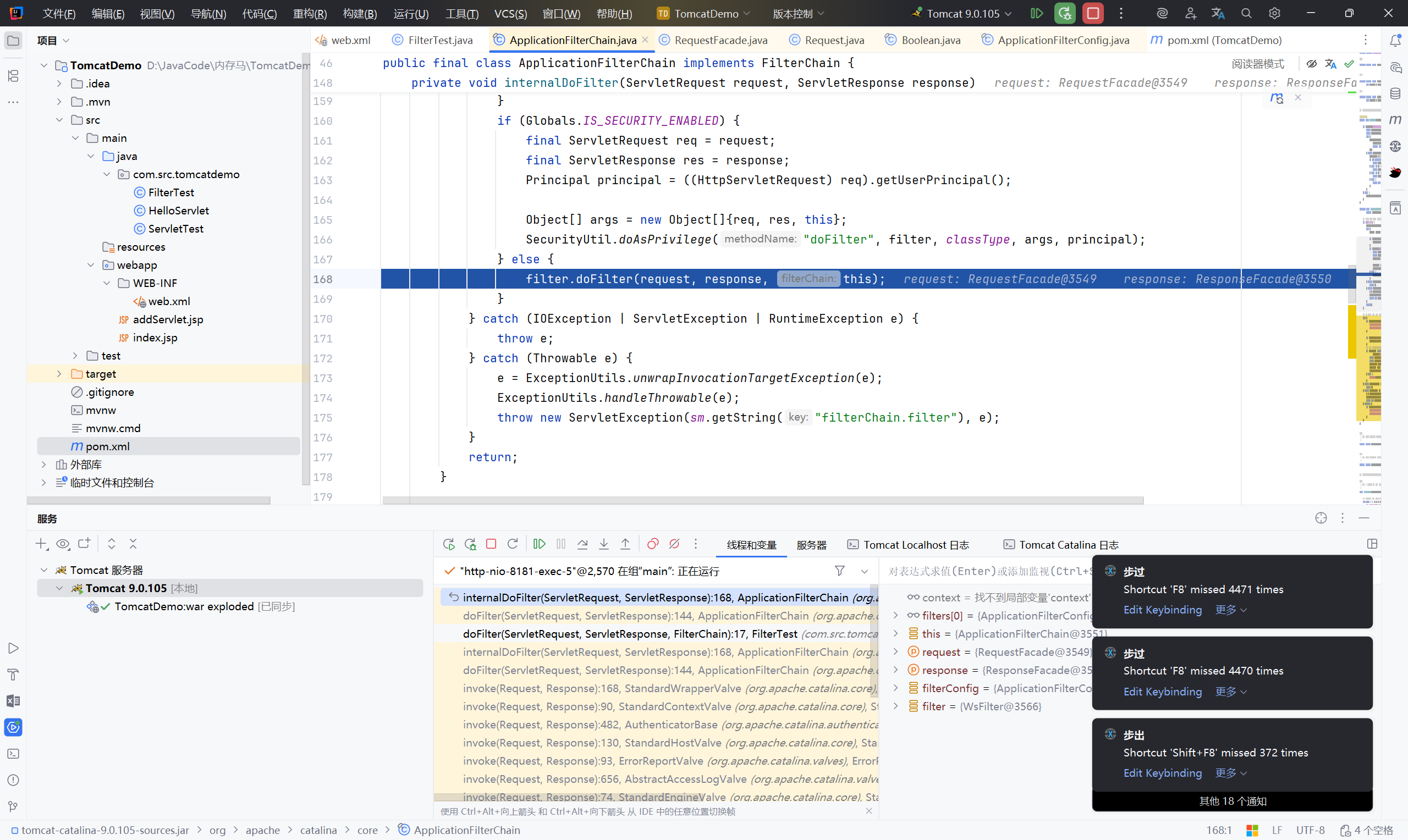
Task: Click the Step Into debugger icon
Action: (604, 544)
